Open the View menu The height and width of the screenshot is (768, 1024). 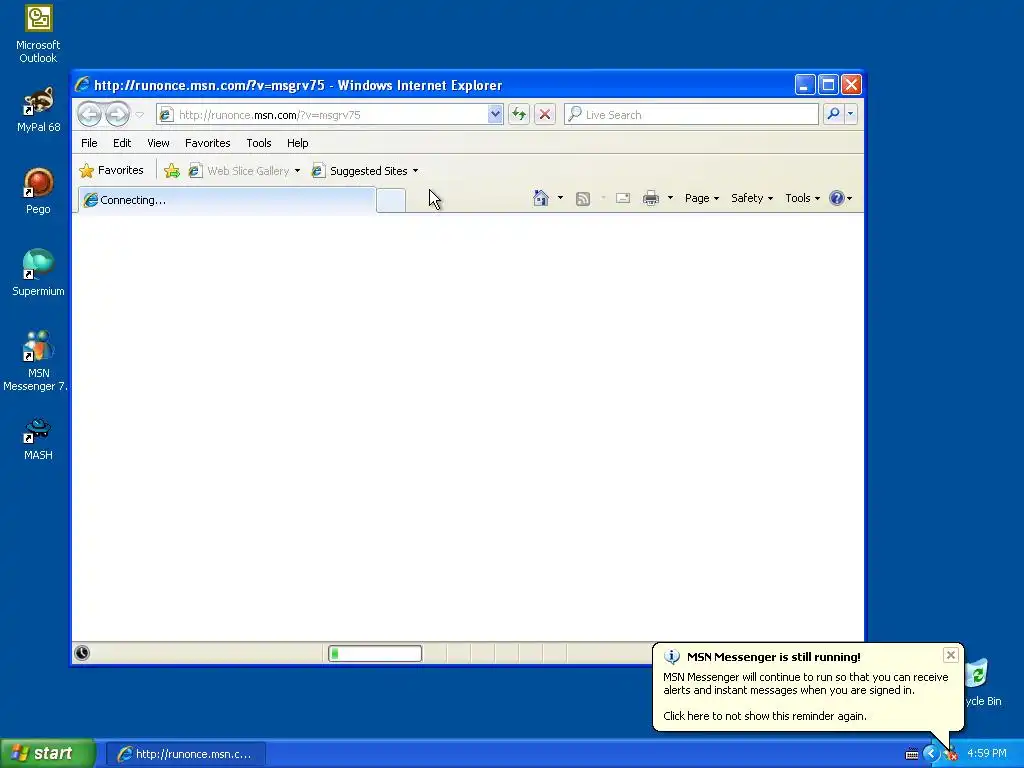[158, 143]
